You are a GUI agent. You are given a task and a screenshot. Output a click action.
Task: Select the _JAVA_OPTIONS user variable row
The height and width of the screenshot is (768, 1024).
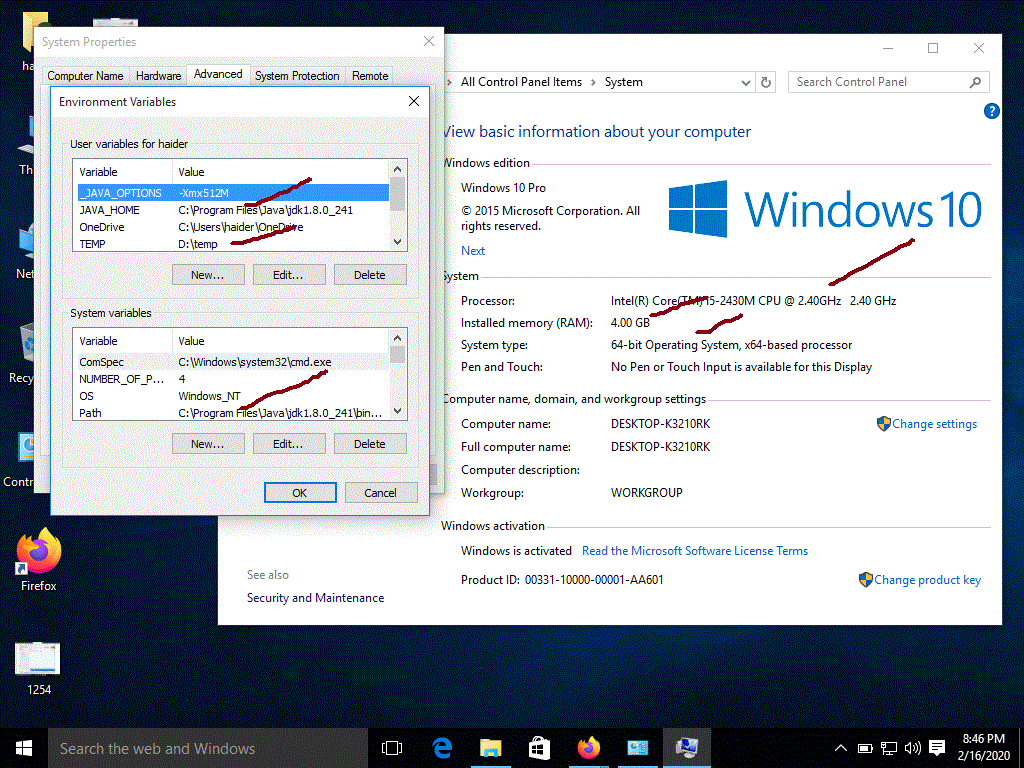233,193
